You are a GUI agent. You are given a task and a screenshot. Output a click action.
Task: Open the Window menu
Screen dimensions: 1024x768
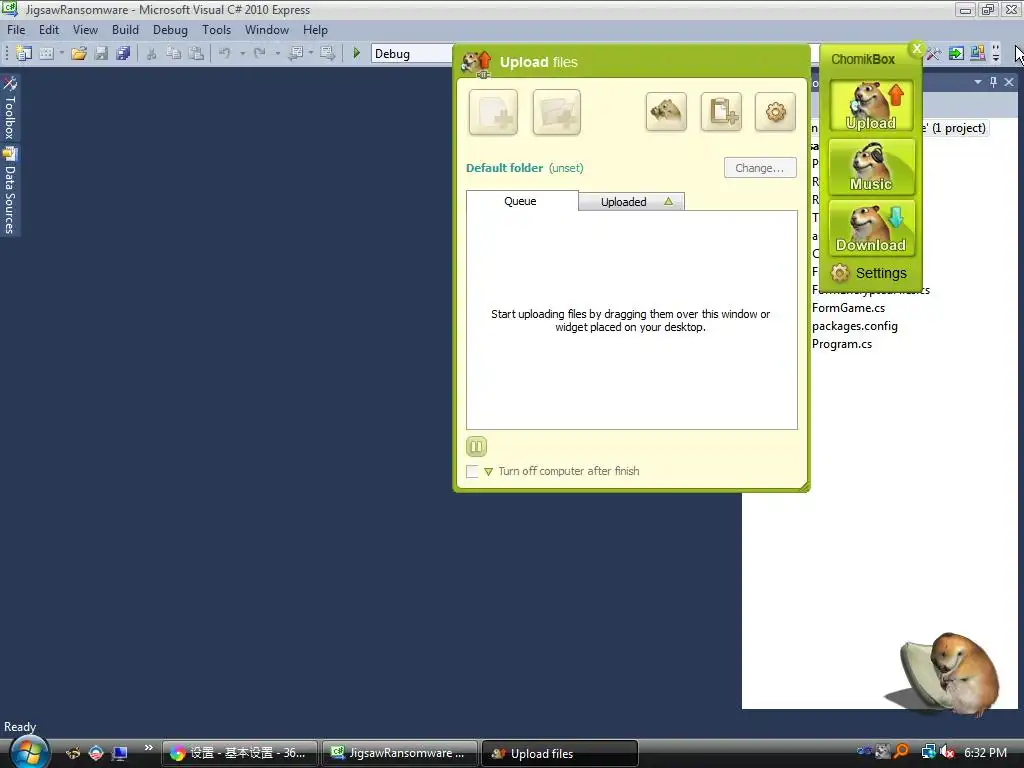(x=266, y=30)
